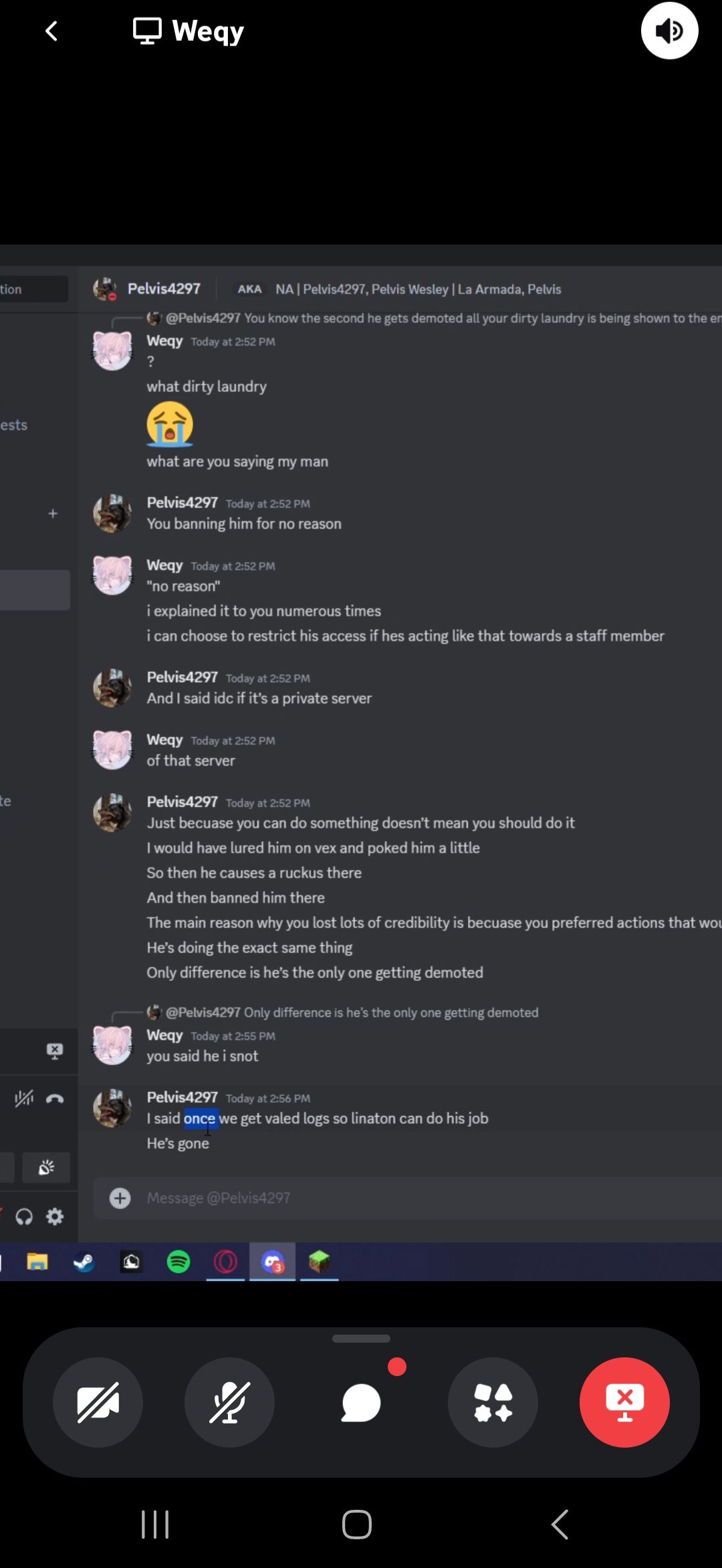Open the call chat bubble

tap(361, 1402)
